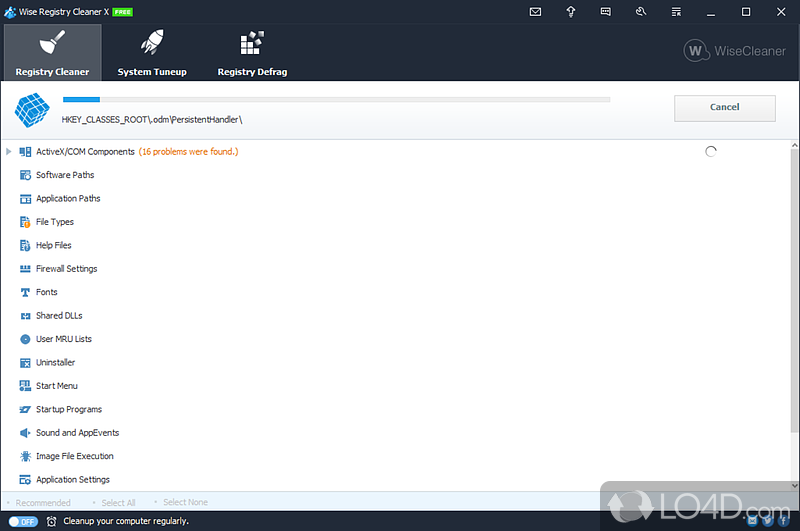This screenshot has height=531, width=800.
Task: Click the Select All link
Action: tap(118, 503)
